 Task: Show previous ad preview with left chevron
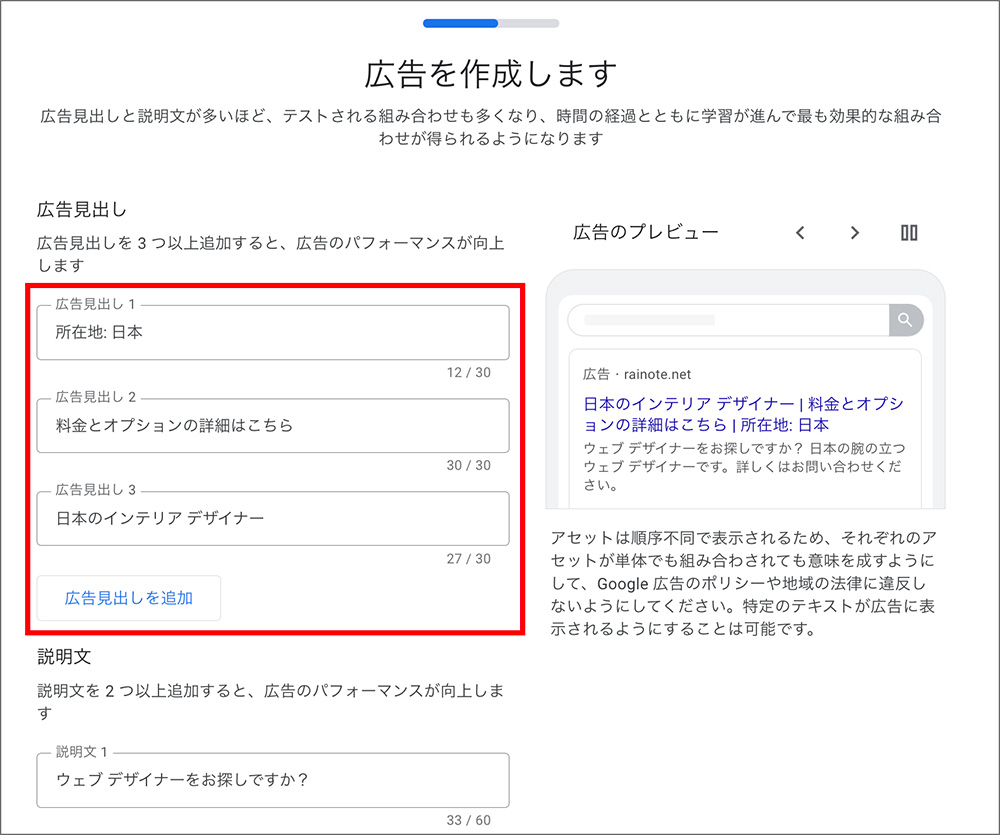click(800, 233)
